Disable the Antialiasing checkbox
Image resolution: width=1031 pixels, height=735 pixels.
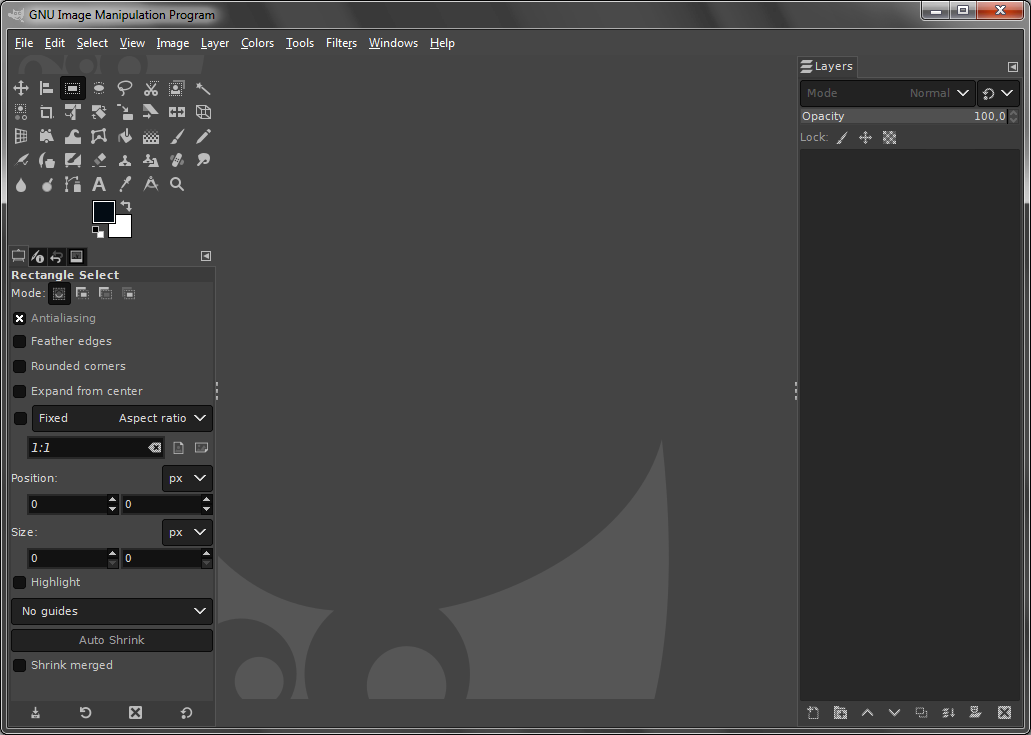coord(20,318)
